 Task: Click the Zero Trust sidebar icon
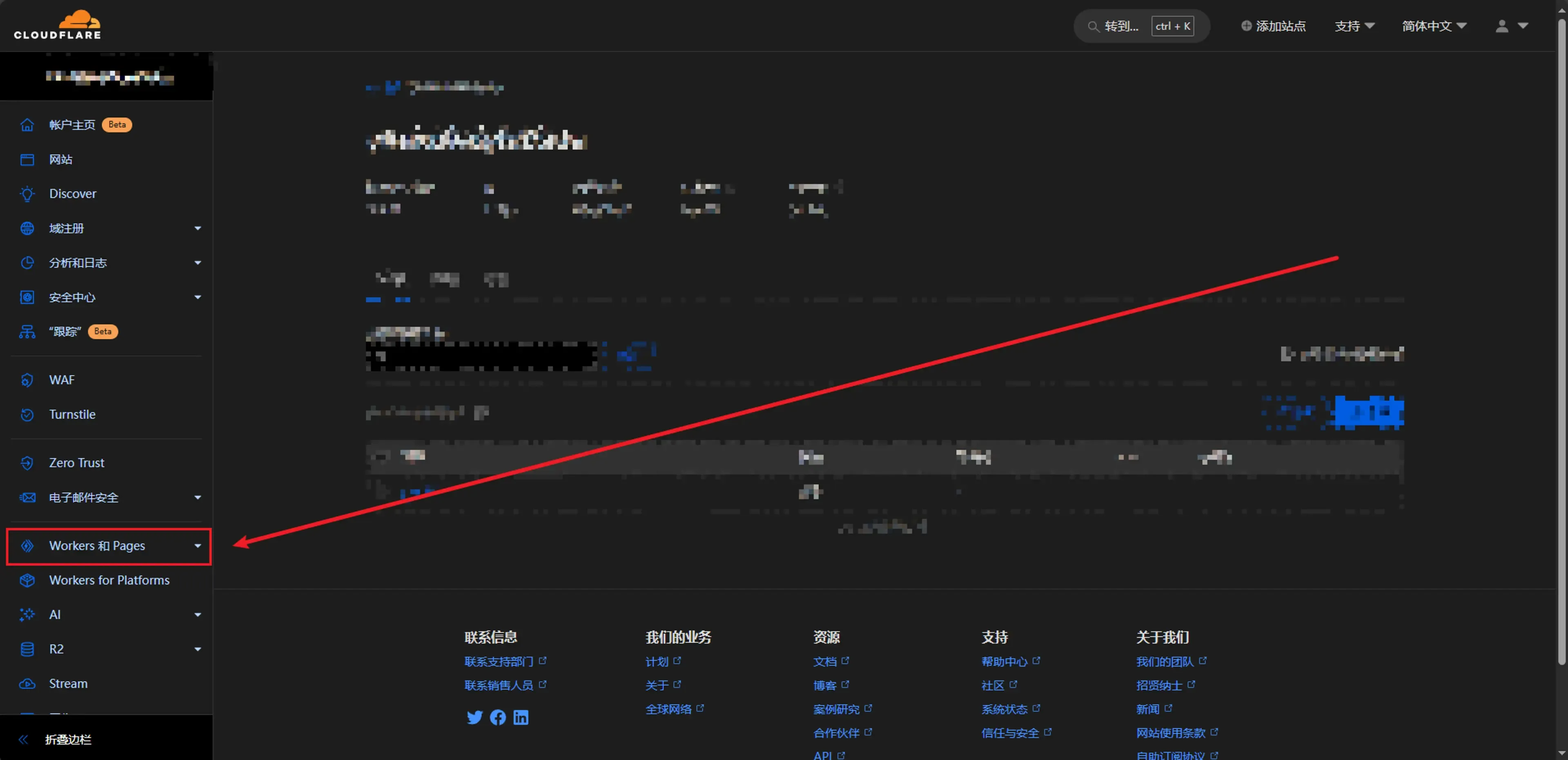tap(27, 463)
